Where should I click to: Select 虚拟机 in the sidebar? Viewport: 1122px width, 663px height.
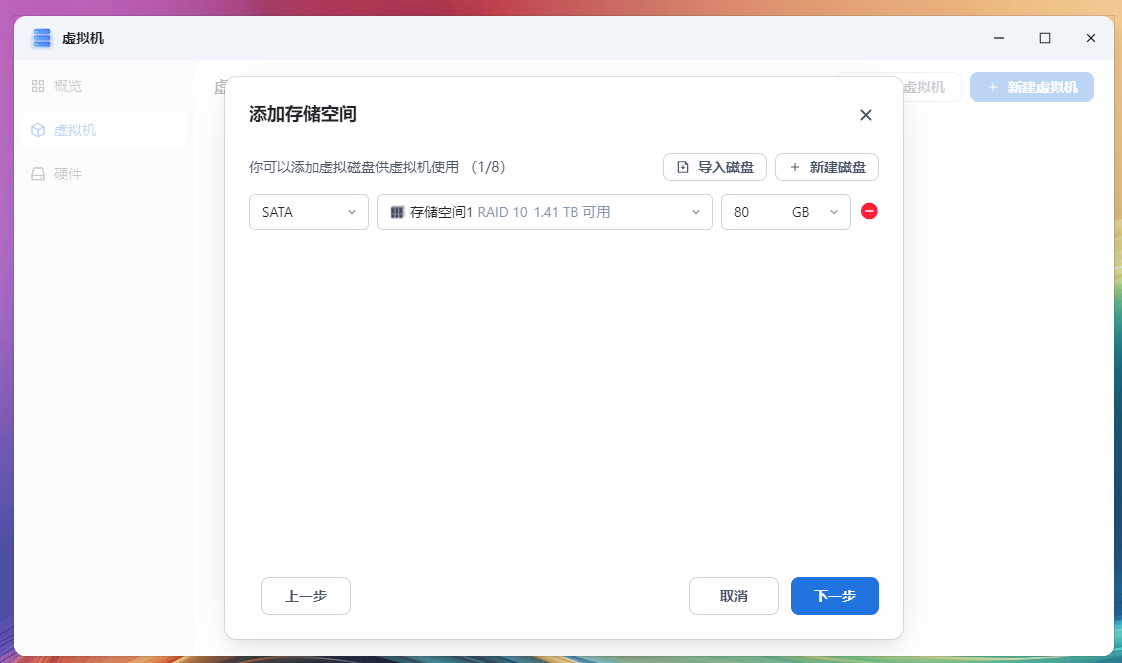104,130
